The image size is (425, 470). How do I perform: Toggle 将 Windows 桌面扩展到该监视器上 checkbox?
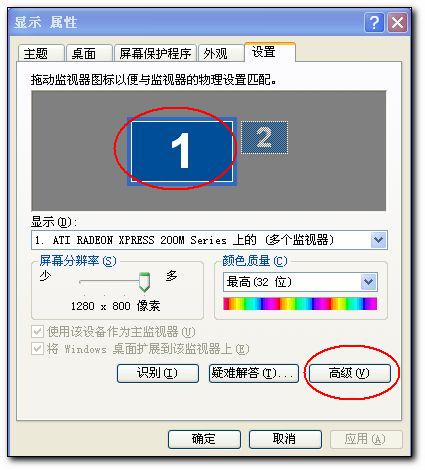[37, 349]
